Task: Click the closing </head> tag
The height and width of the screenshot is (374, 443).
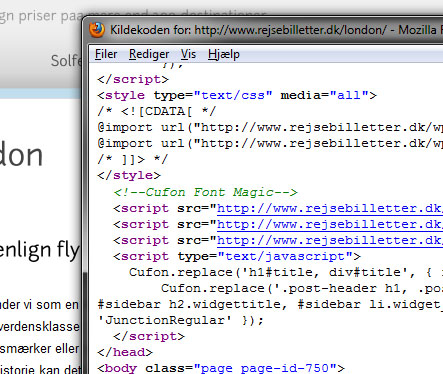Action: [125, 353]
